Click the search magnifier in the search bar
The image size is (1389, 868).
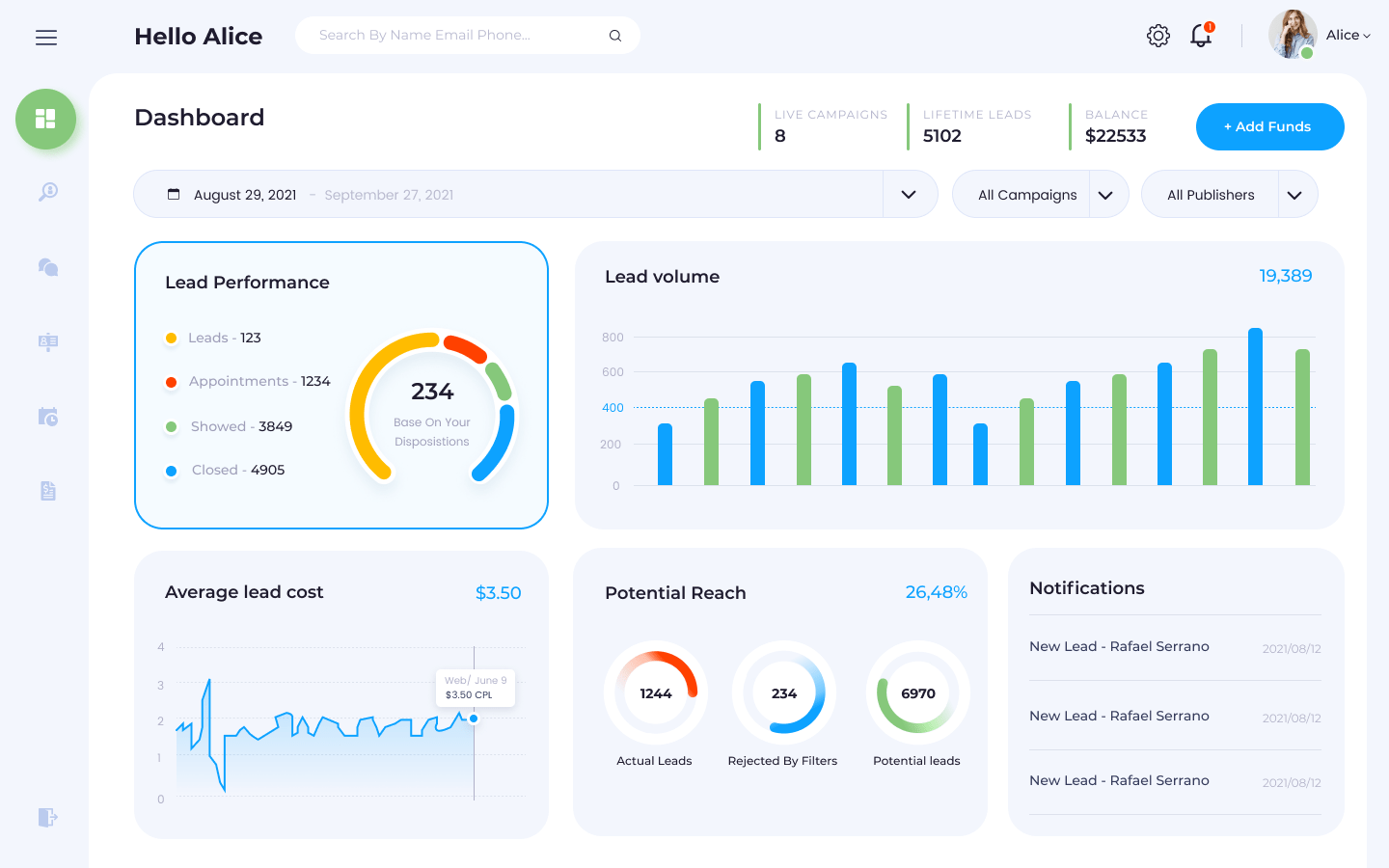click(x=614, y=35)
